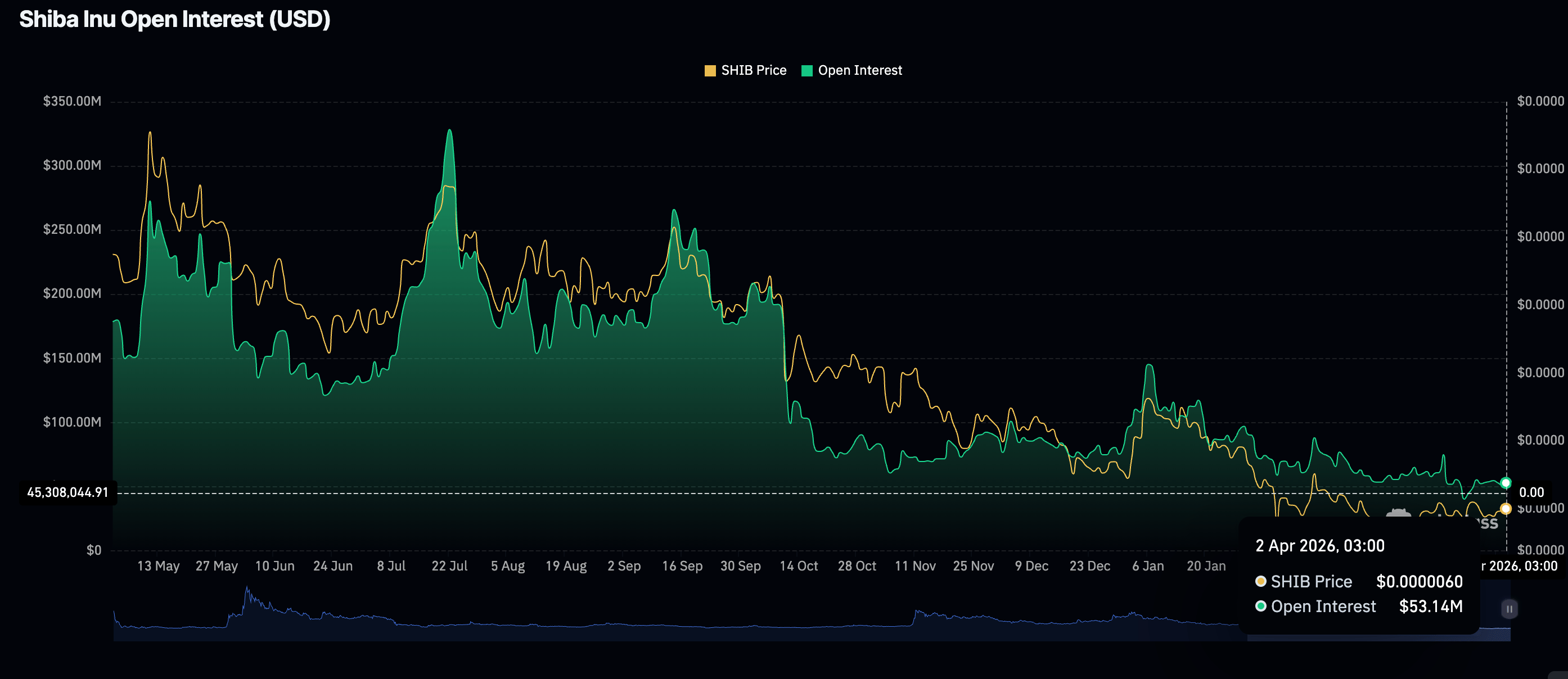Click the $53.14M Open Interest tooltip value
The height and width of the screenshot is (679, 1568).
[x=1430, y=606]
